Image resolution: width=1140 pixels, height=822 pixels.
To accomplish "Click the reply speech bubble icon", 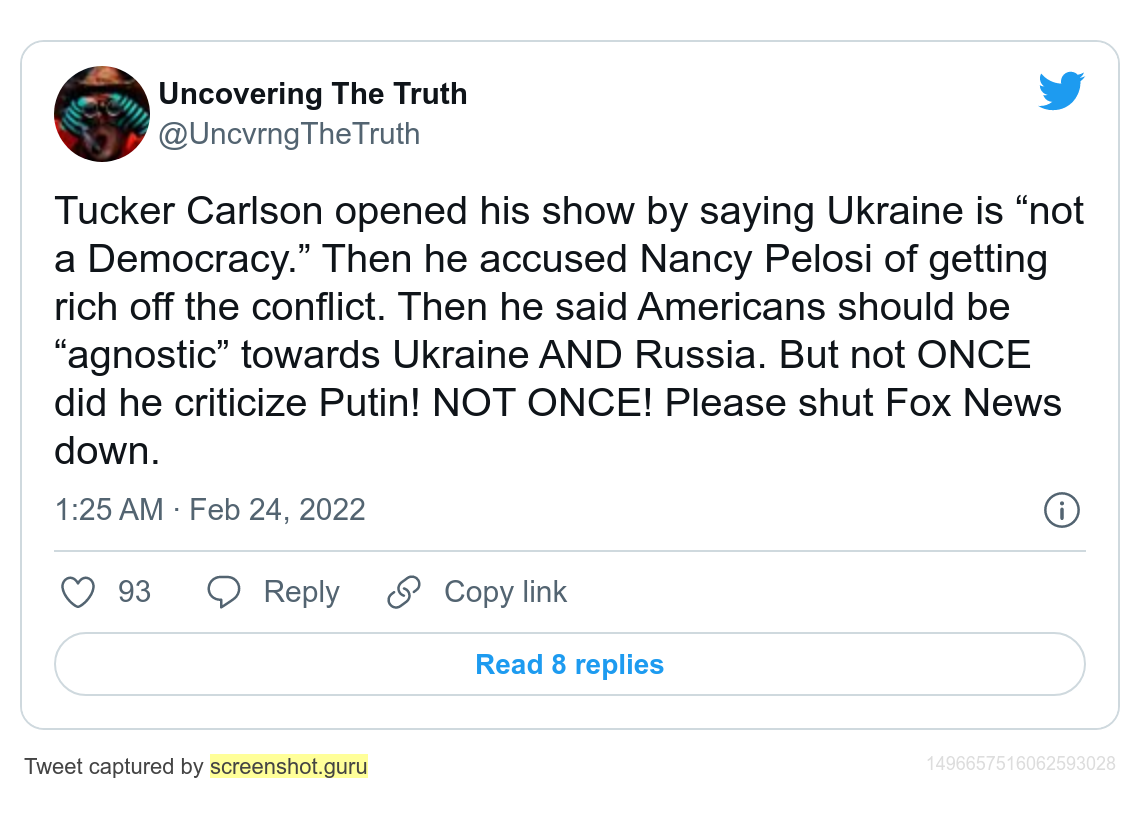I will coord(224,592).
